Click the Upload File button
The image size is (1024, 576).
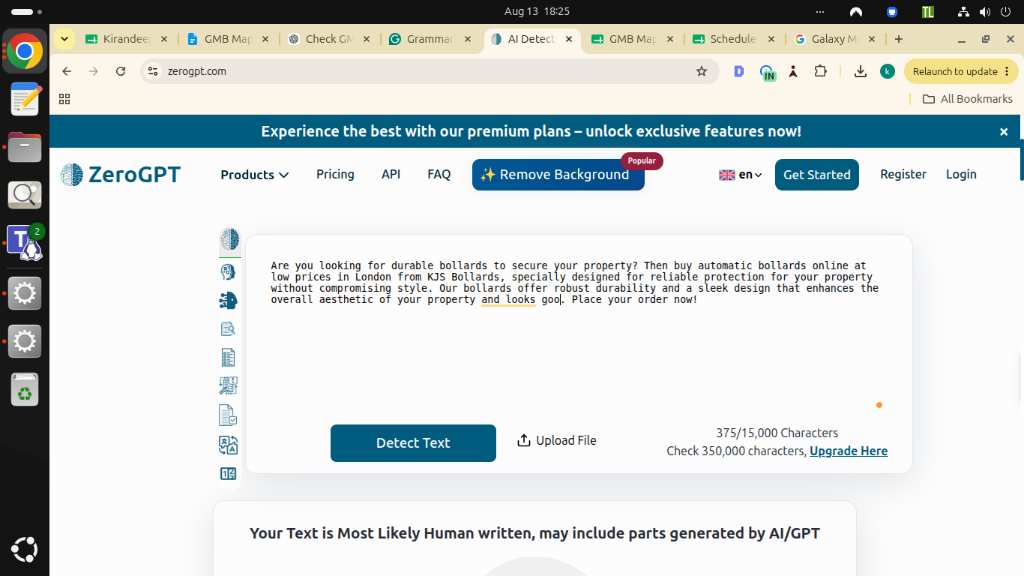[x=556, y=441]
